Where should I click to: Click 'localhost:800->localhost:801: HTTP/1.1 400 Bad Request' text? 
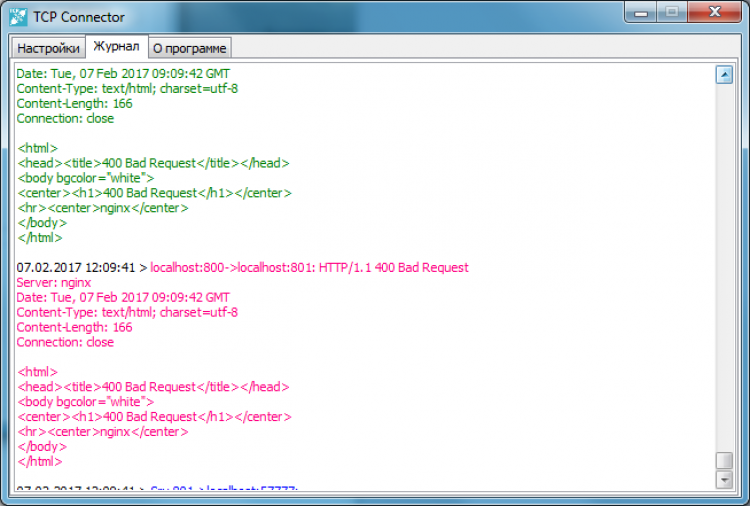pos(309,267)
